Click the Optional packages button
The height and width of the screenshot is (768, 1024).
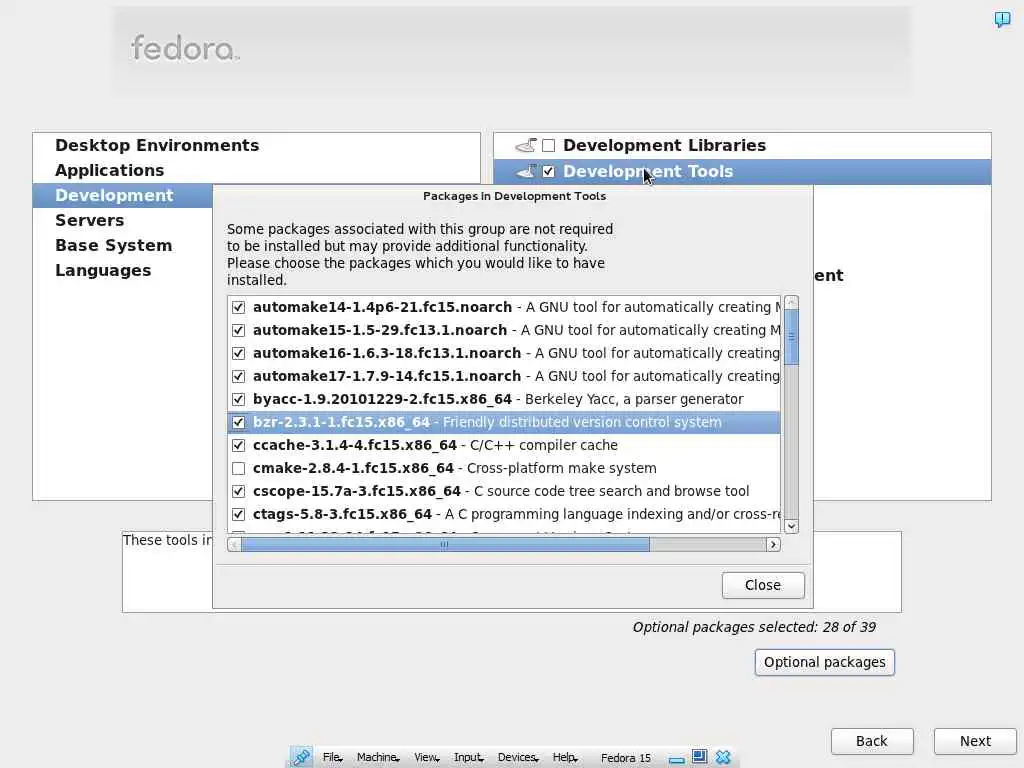pyautogui.click(x=824, y=662)
